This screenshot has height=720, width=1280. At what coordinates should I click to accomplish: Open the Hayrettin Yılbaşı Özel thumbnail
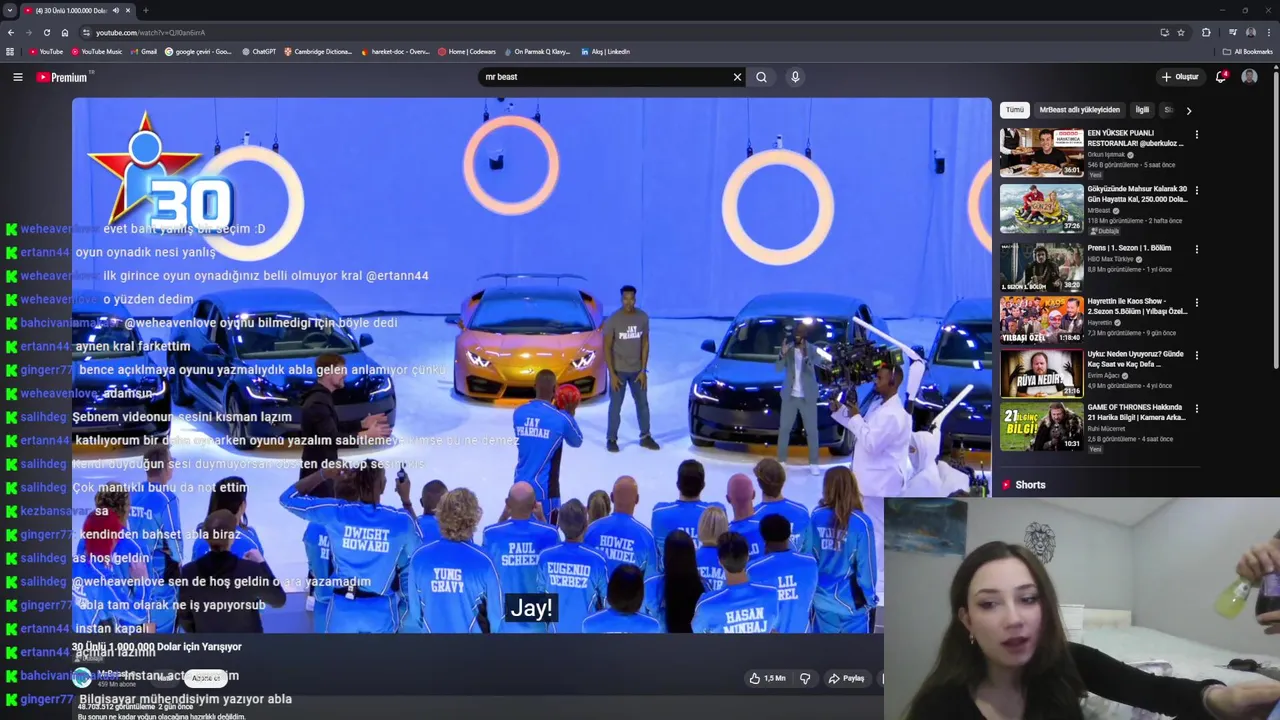(x=1042, y=320)
